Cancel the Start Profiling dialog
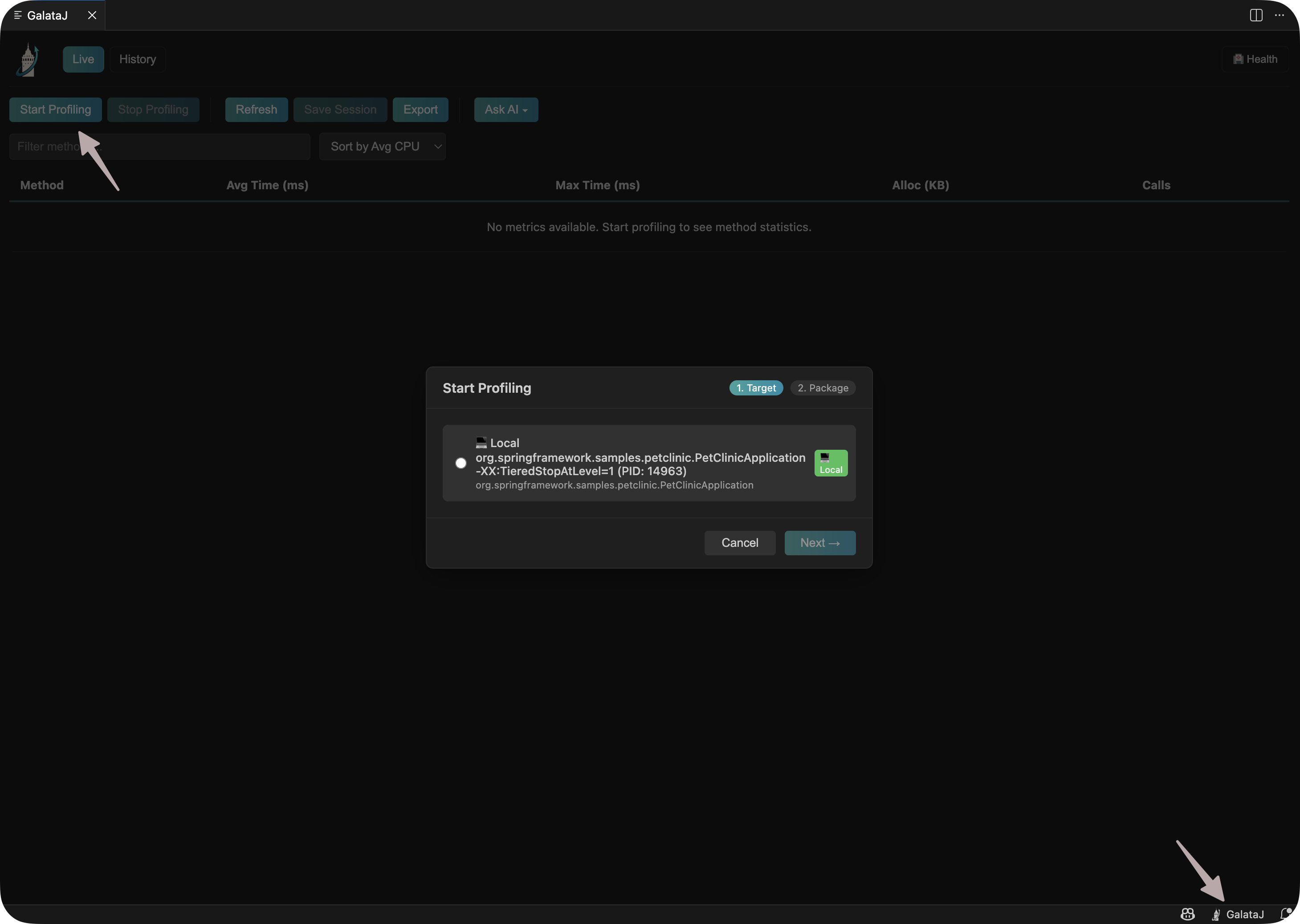The width and height of the screenshot is (1300, 924). tap(740, 543)
